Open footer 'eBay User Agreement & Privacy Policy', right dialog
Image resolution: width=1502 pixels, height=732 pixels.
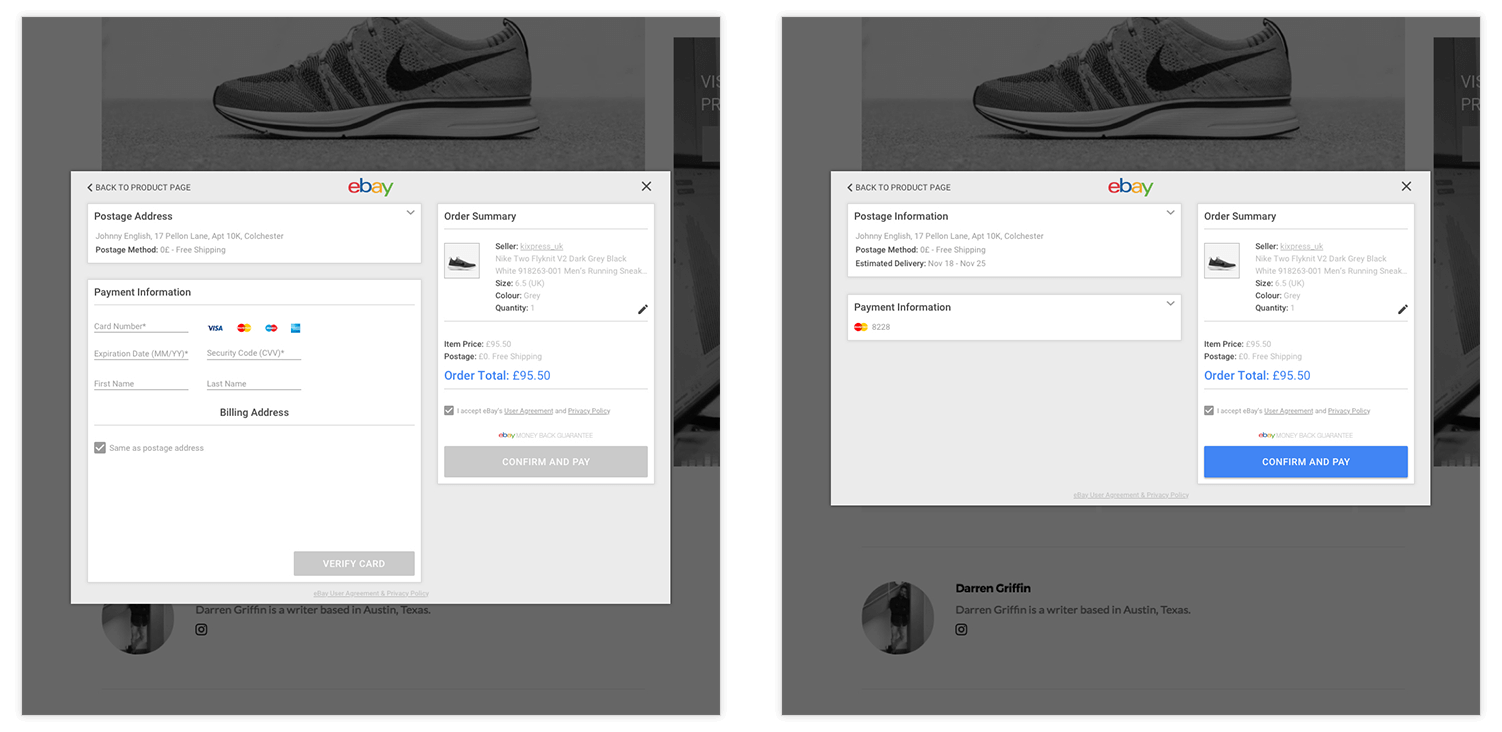click(x=1131, y=495)
